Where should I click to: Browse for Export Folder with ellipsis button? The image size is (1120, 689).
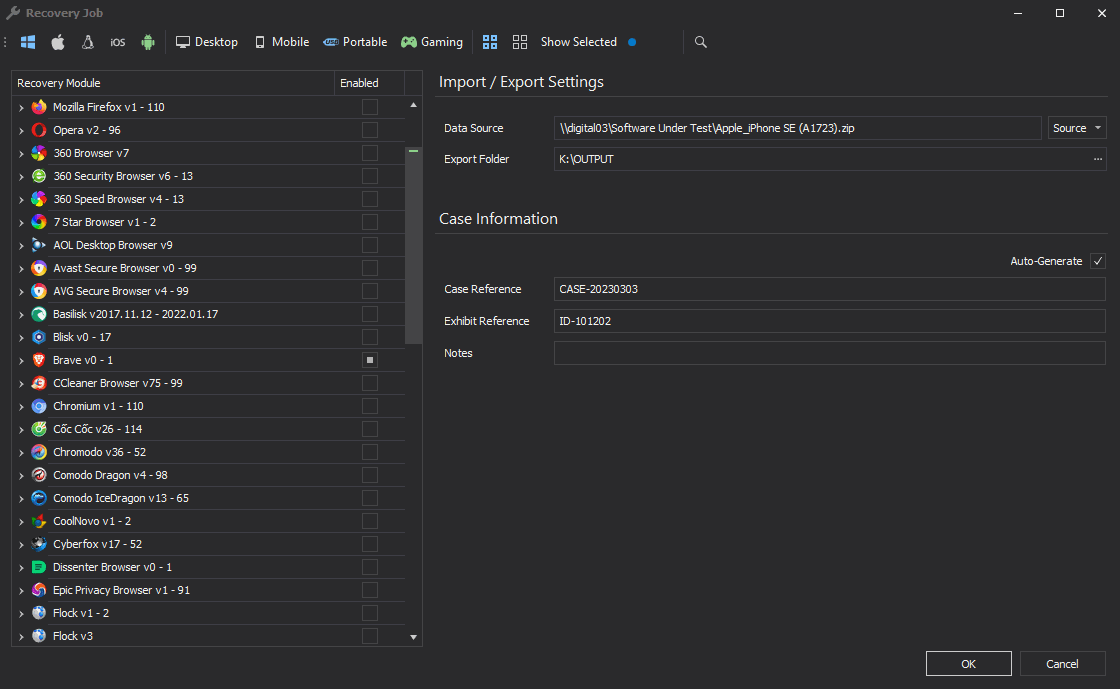1098,159
